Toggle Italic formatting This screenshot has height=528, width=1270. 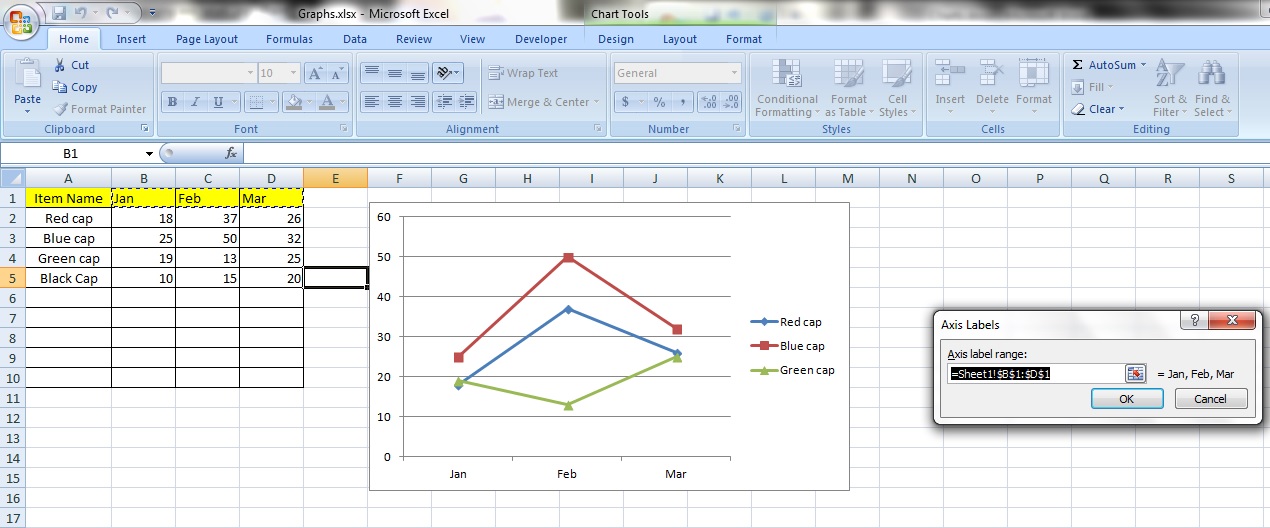195,102
